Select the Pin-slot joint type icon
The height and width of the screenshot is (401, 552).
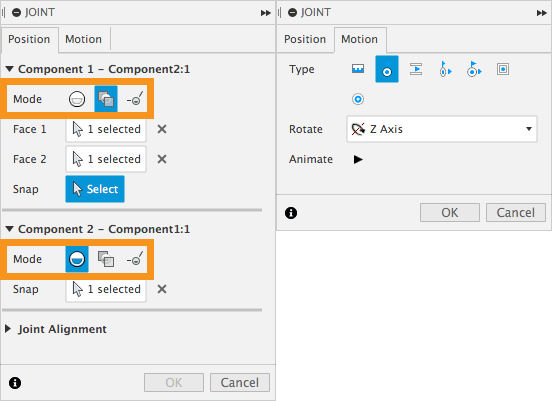pos(474,69)
